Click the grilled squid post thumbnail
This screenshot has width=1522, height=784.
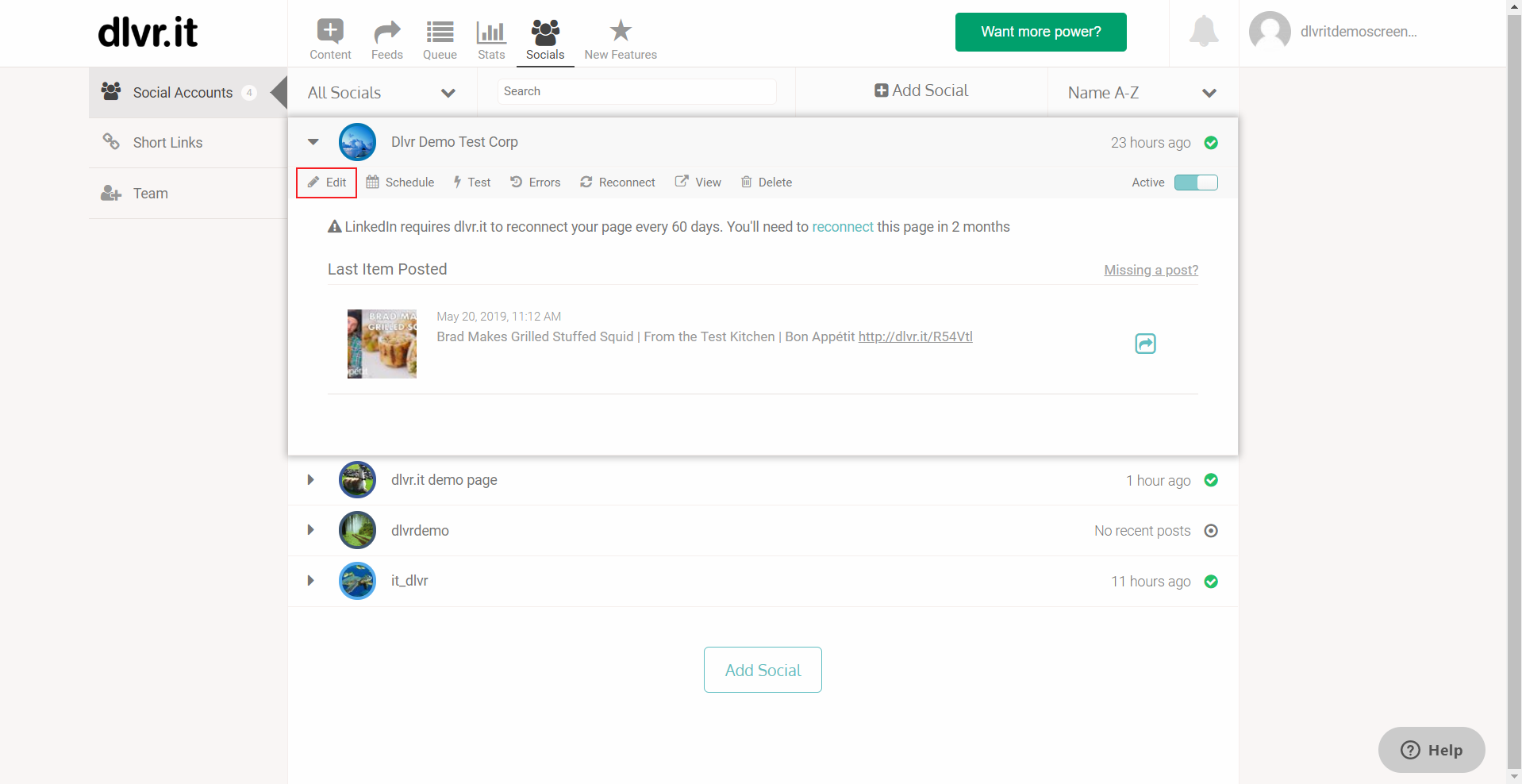382,344
